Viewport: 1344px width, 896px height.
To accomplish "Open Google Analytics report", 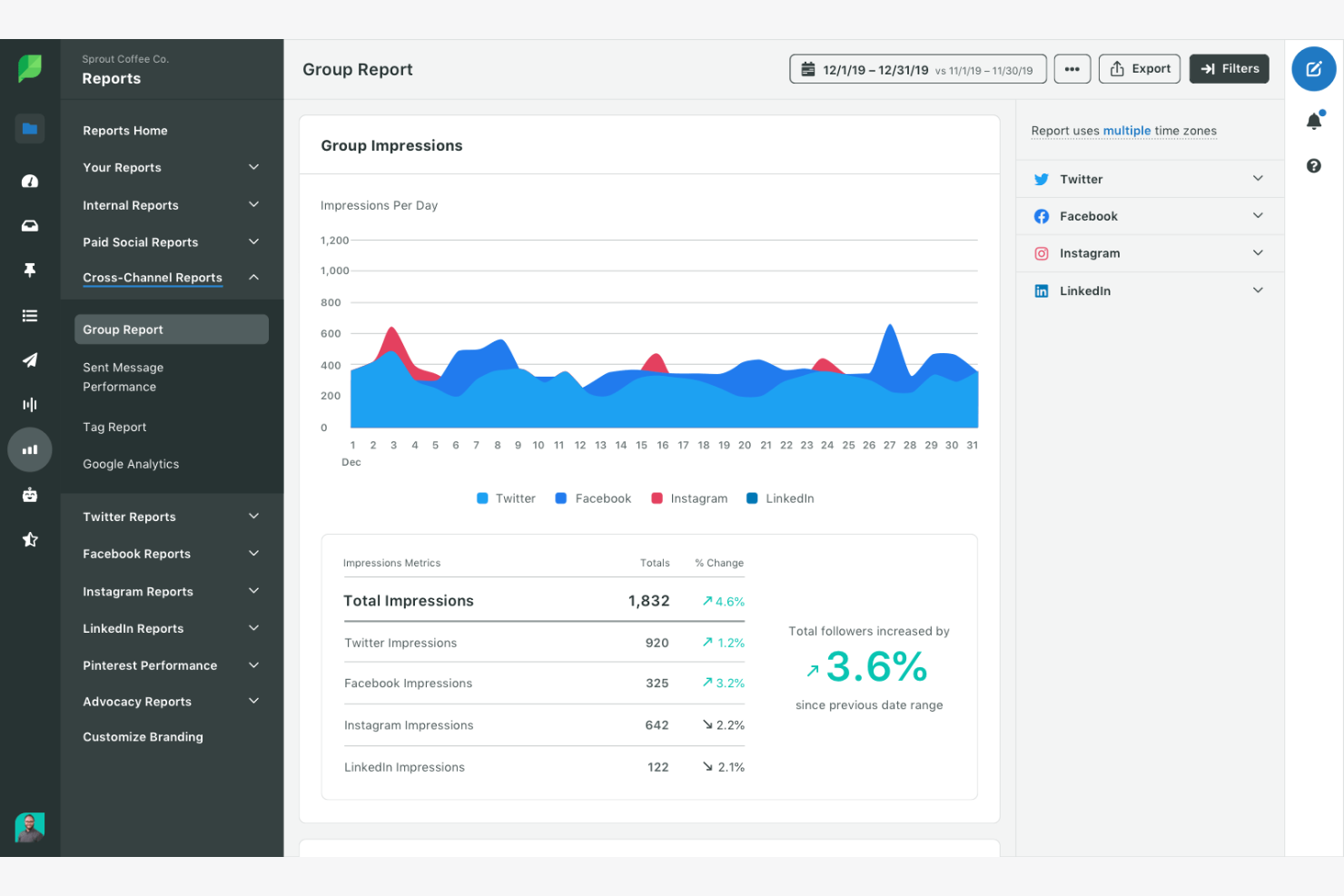I will tap(131, 464).
